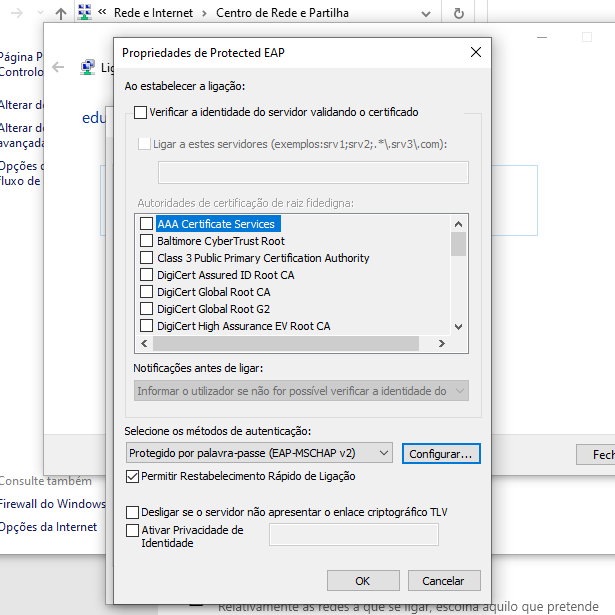Close the Protected EAP properties dialog
This screenshot has width=615, height=615.
click(475, 52)
